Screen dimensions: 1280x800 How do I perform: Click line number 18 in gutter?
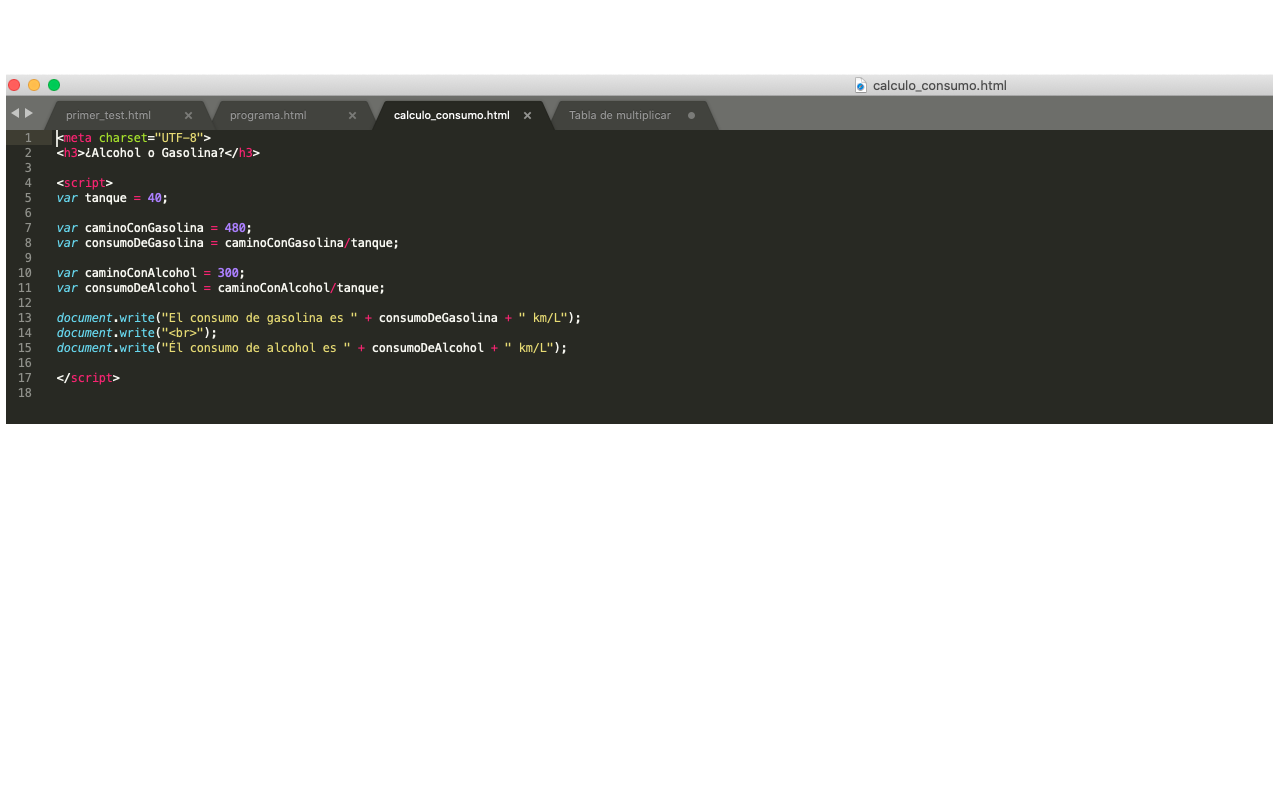coord(25,393)
